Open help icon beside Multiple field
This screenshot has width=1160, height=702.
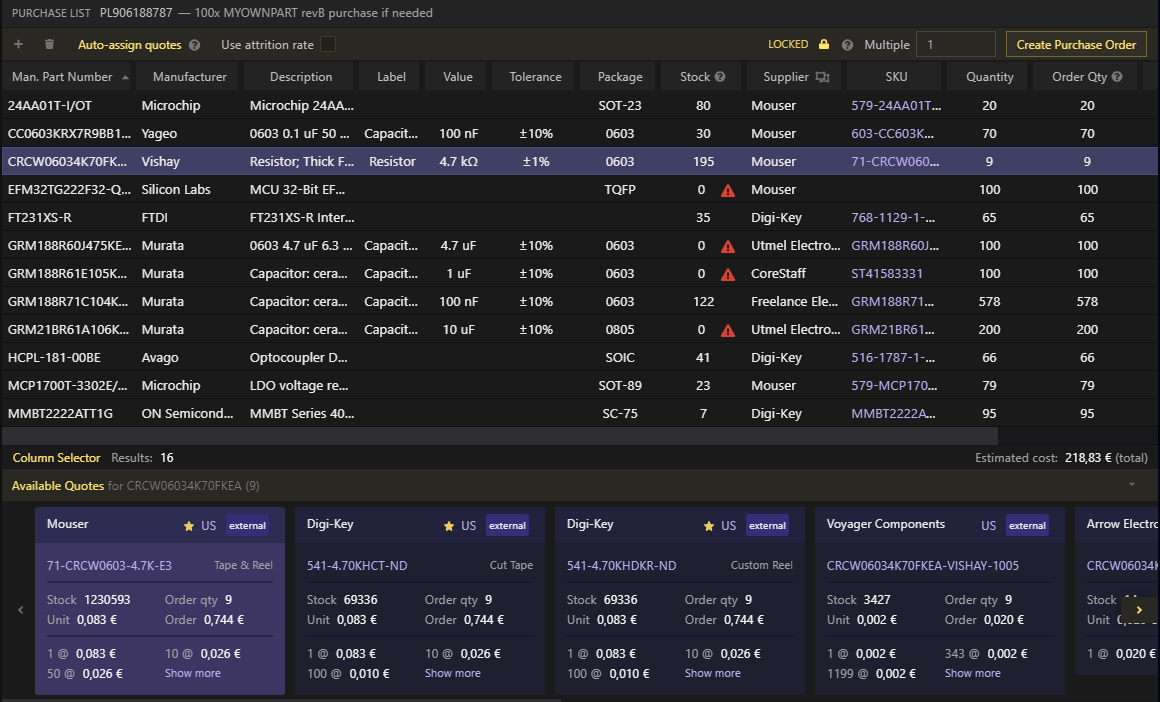847,45
